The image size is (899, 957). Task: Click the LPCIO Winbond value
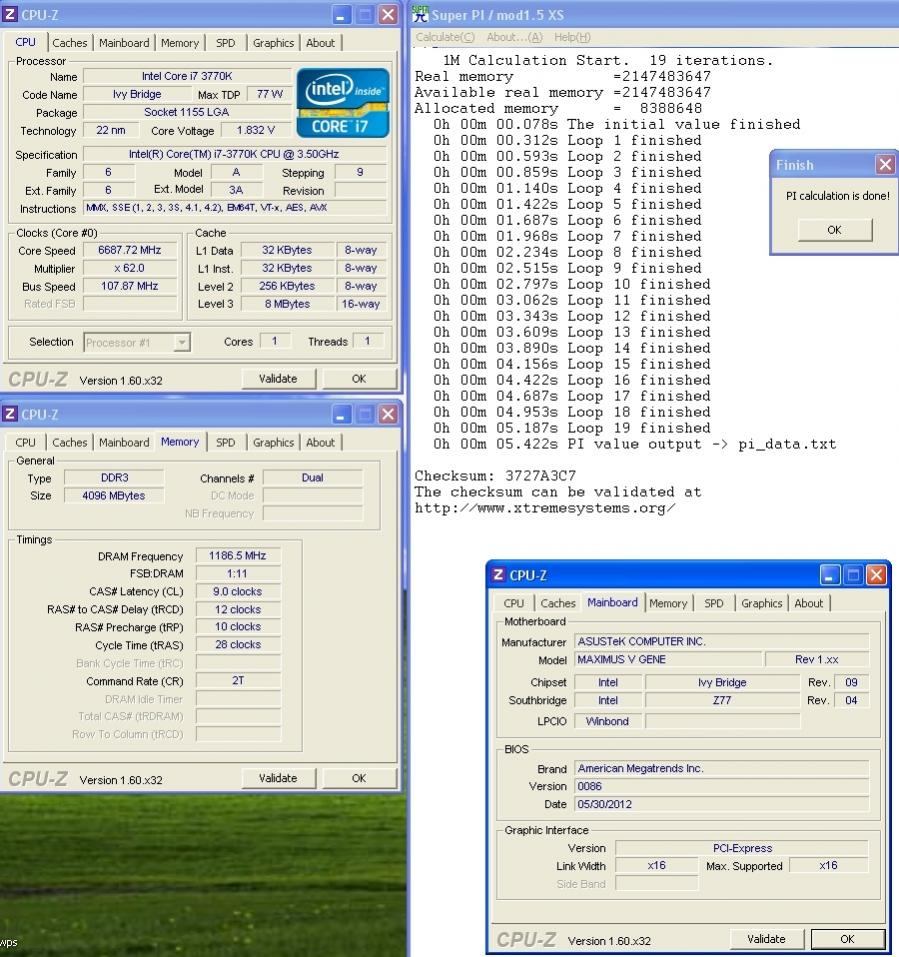(x=608, y=721)
